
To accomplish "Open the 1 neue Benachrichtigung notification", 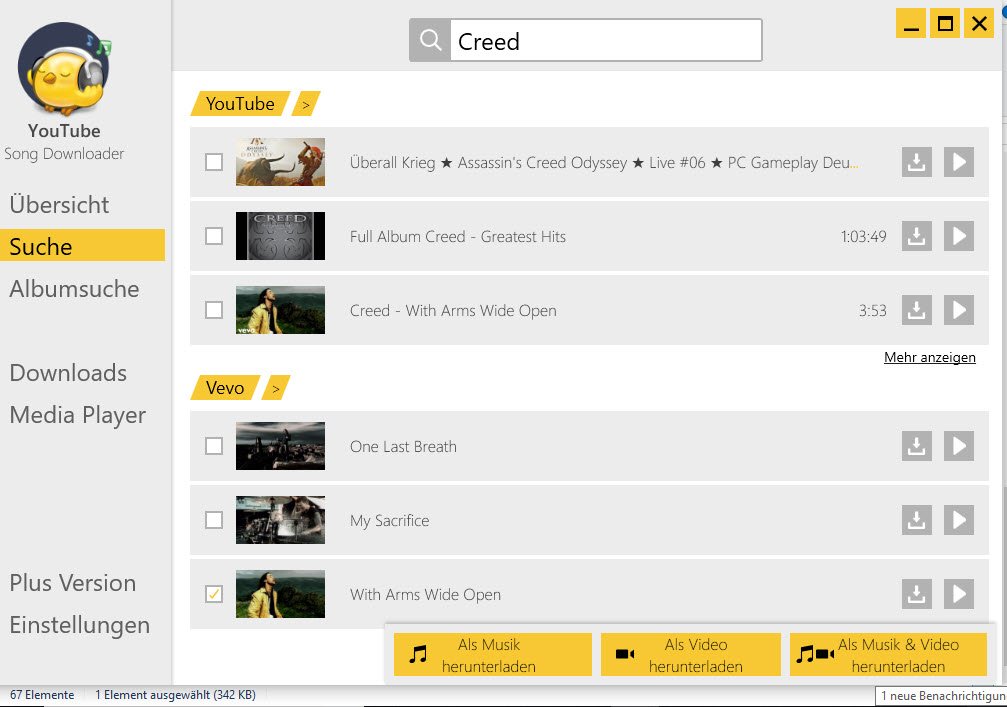I will pos(941,695).
